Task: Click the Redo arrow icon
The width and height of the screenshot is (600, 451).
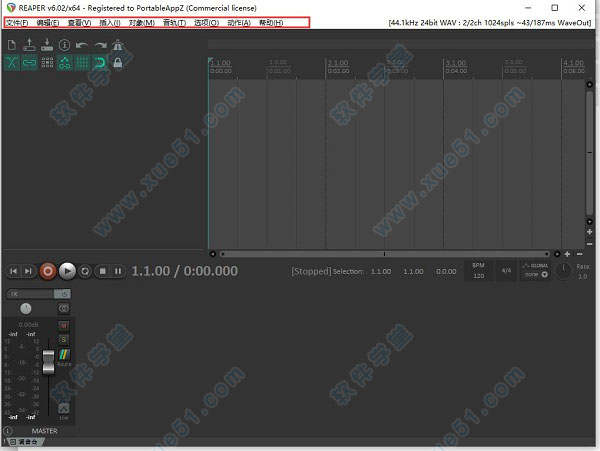Action: click(100, 45)
